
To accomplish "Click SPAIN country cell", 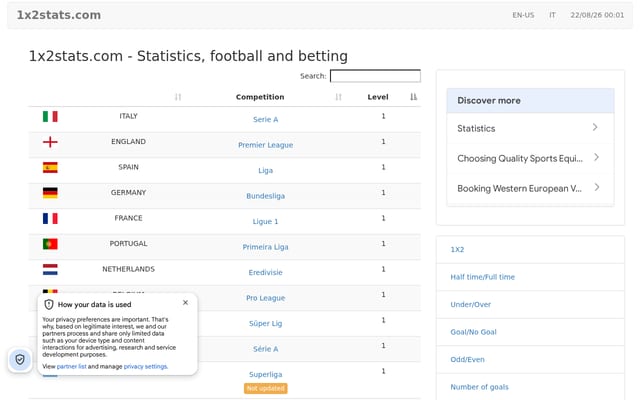I will point(128,167).
